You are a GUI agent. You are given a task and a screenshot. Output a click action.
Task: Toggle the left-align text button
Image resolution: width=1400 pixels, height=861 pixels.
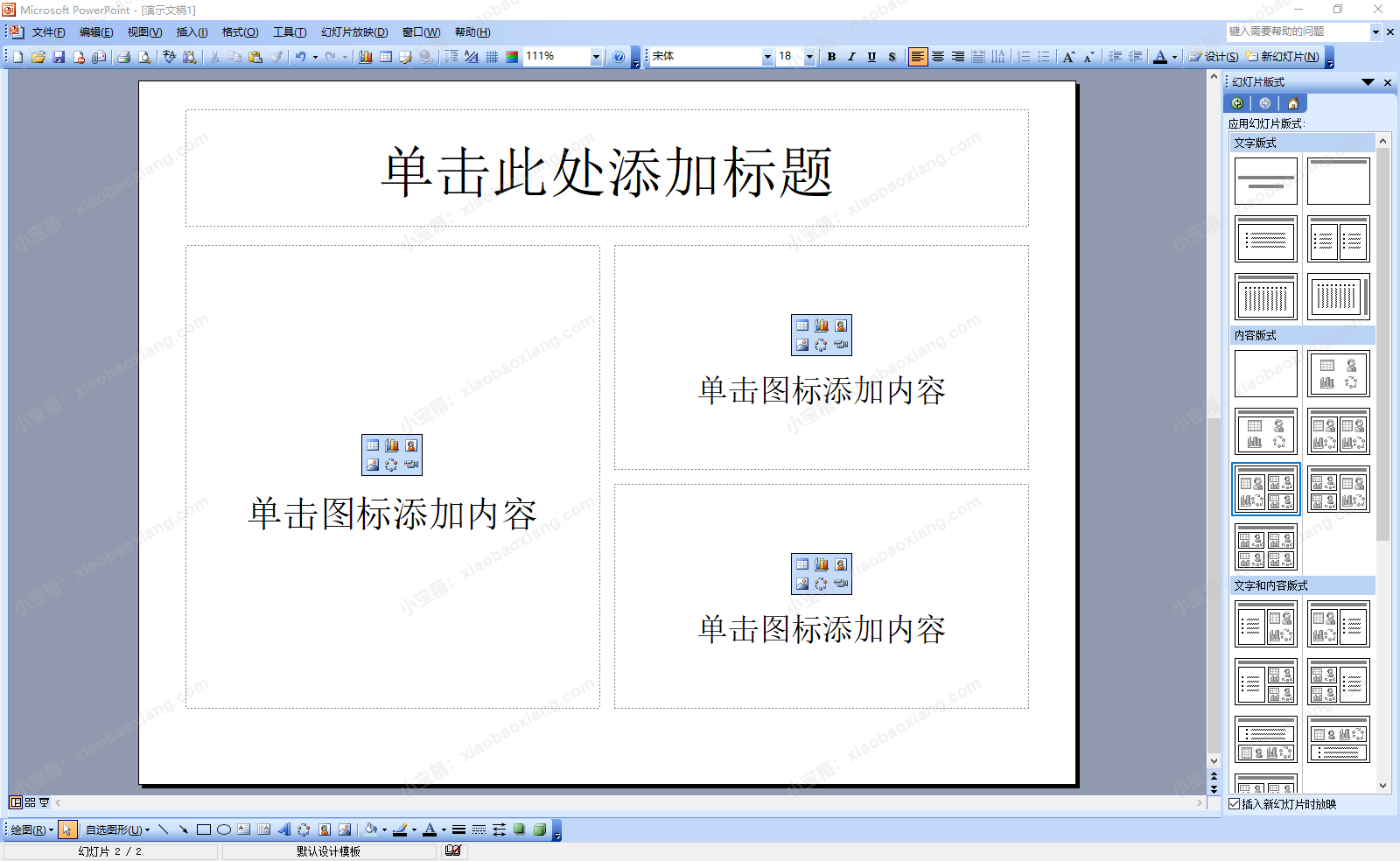917,57
